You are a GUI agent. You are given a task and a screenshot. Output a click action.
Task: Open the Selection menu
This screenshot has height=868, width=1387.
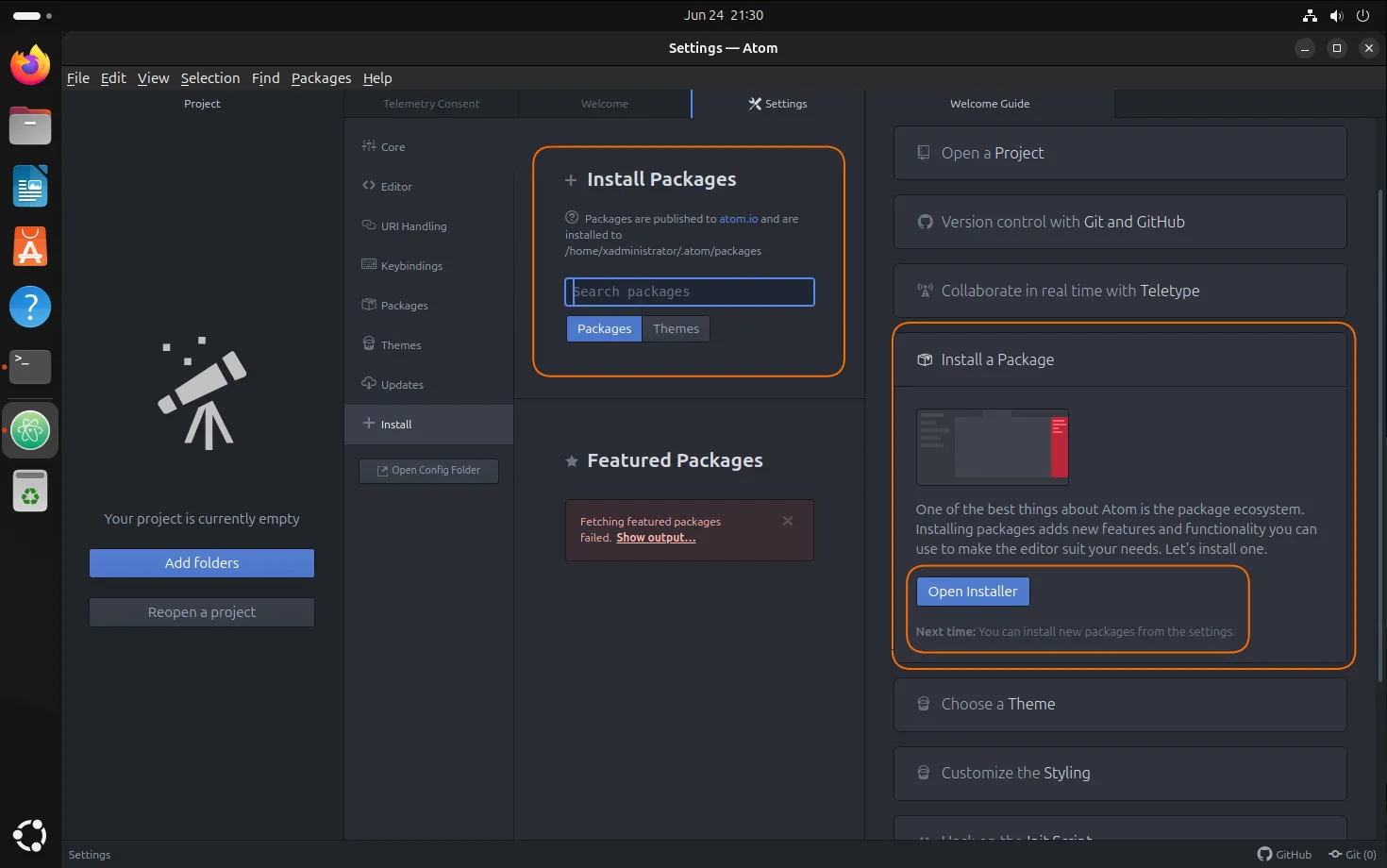[x=210, y=78]
